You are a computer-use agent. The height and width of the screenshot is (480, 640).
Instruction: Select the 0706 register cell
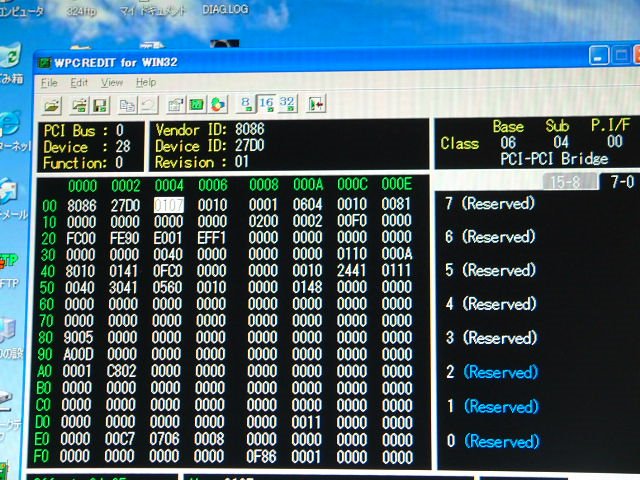coord(164,439)
